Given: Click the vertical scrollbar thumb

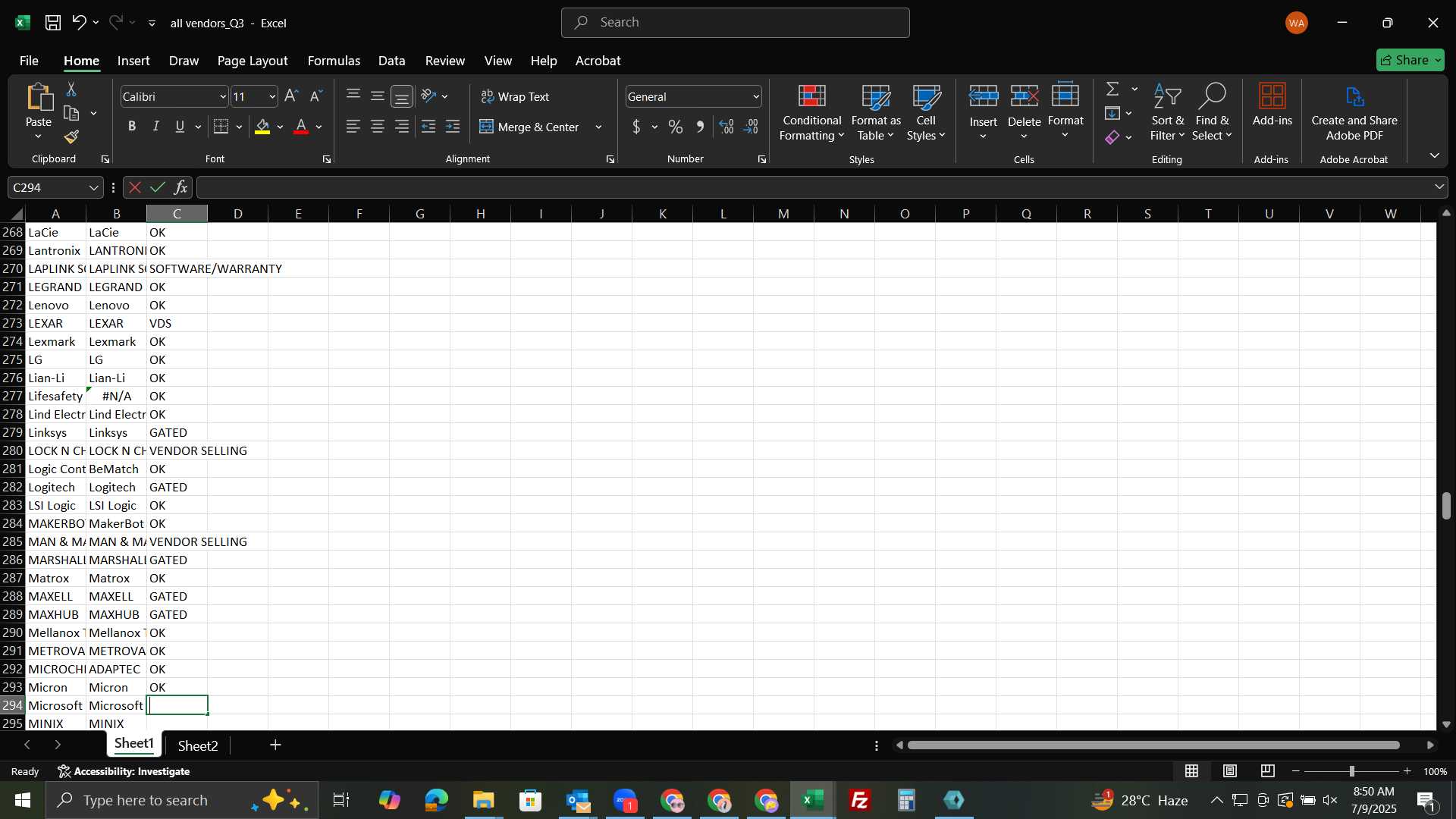Looking at the screenshot, I should [1446, 506].
